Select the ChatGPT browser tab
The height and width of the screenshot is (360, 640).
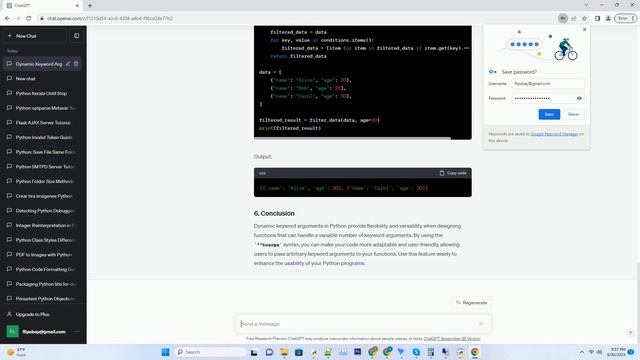click(x=41, y=6)
